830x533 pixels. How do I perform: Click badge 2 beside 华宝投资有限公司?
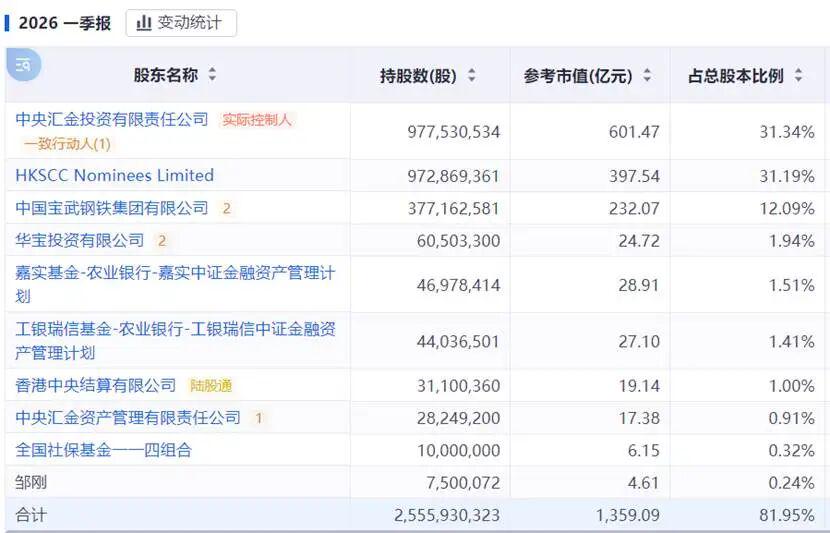point(162,241)
